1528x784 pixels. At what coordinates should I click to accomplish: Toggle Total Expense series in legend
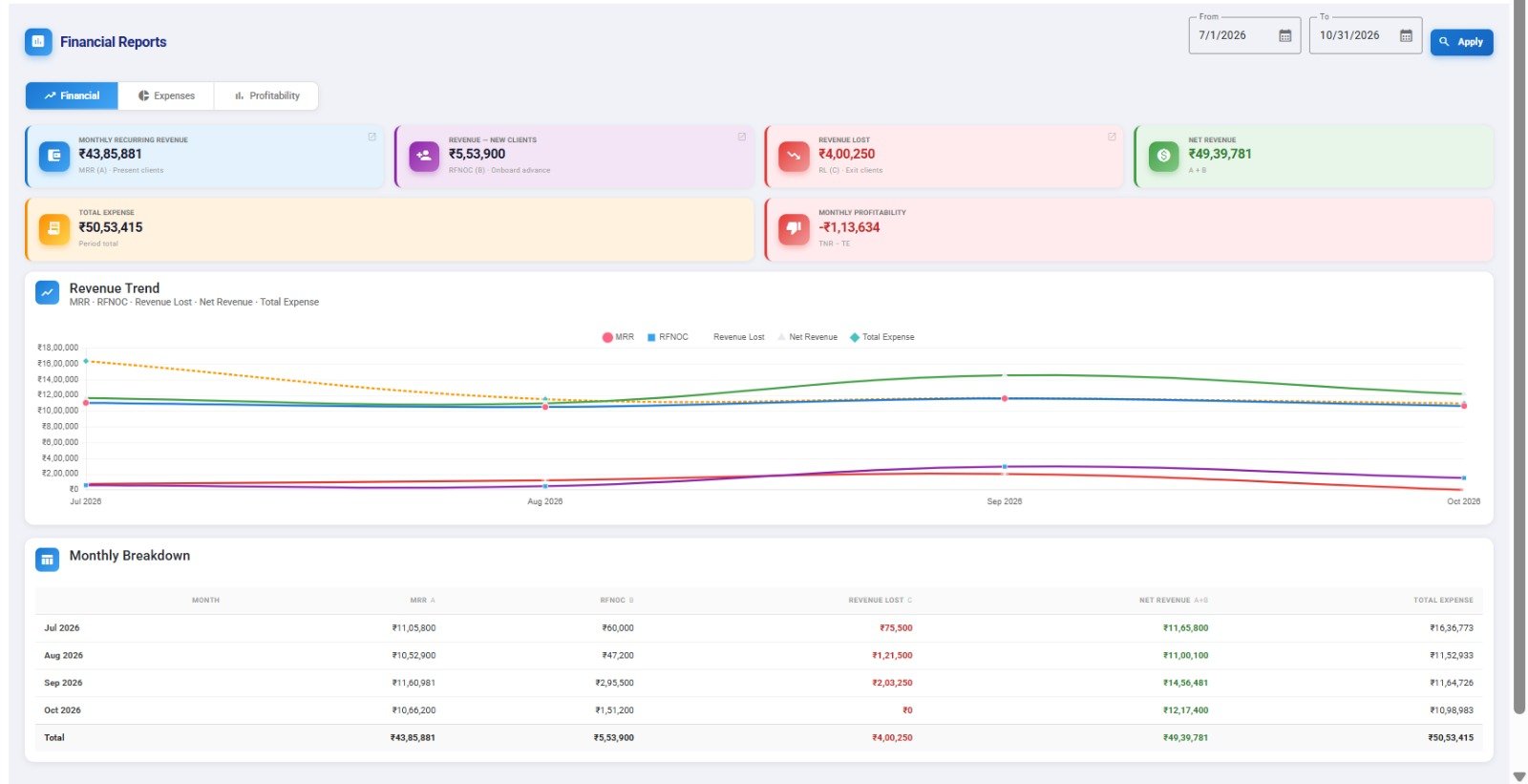pyautogui.click(x=881, y=337)
